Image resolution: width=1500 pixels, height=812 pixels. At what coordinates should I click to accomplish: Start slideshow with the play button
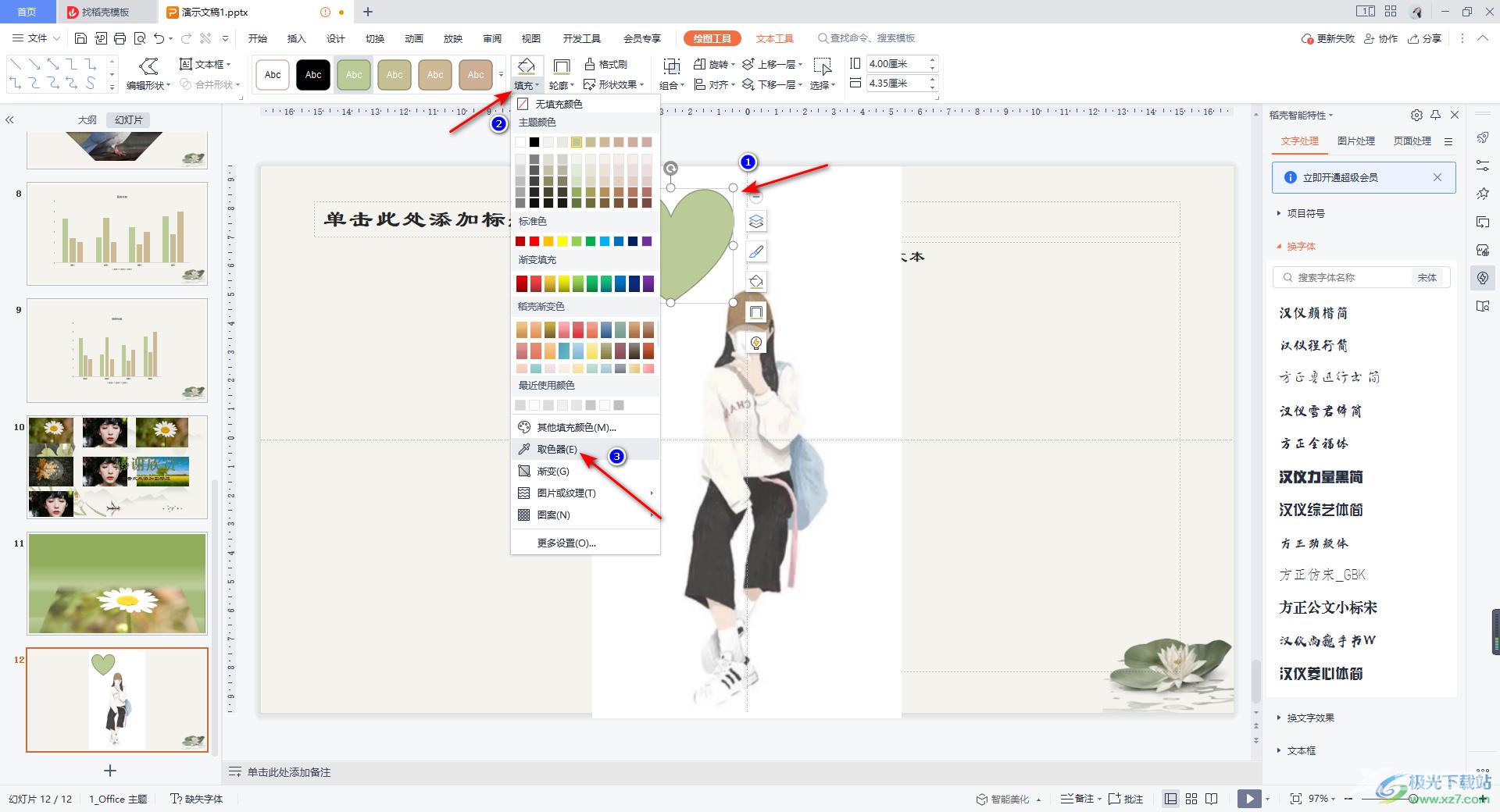(x=1249, y=799)
